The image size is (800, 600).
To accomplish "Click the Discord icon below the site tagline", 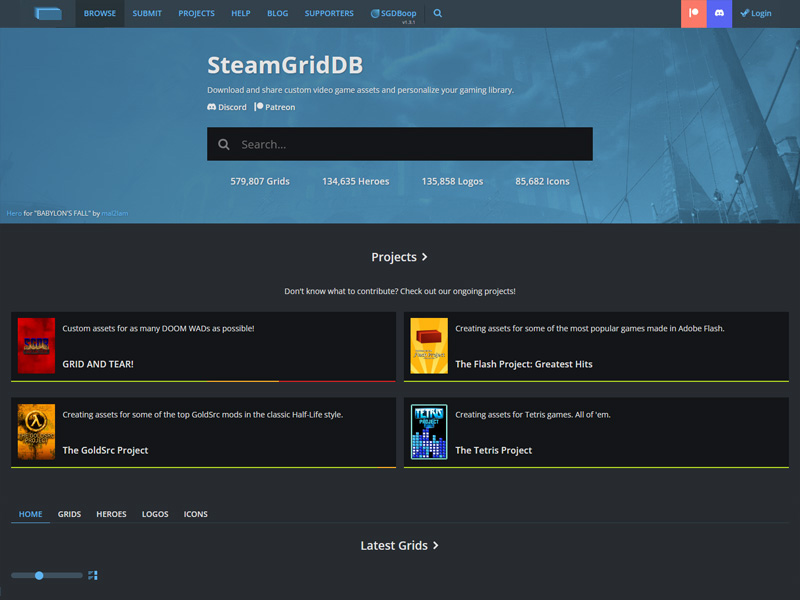I will (x=226, y=107).
